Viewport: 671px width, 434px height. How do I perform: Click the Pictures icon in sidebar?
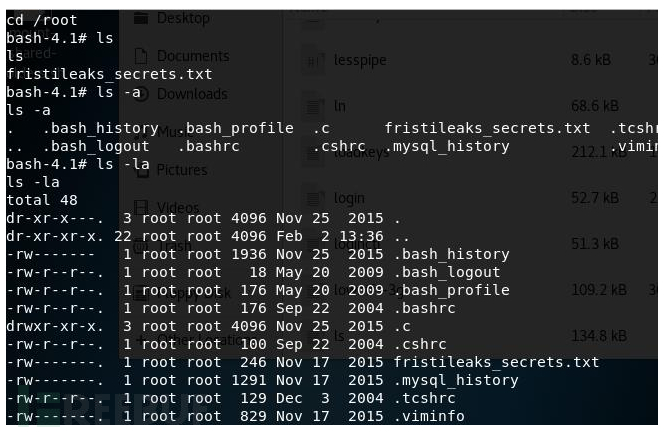pos(141,170)
